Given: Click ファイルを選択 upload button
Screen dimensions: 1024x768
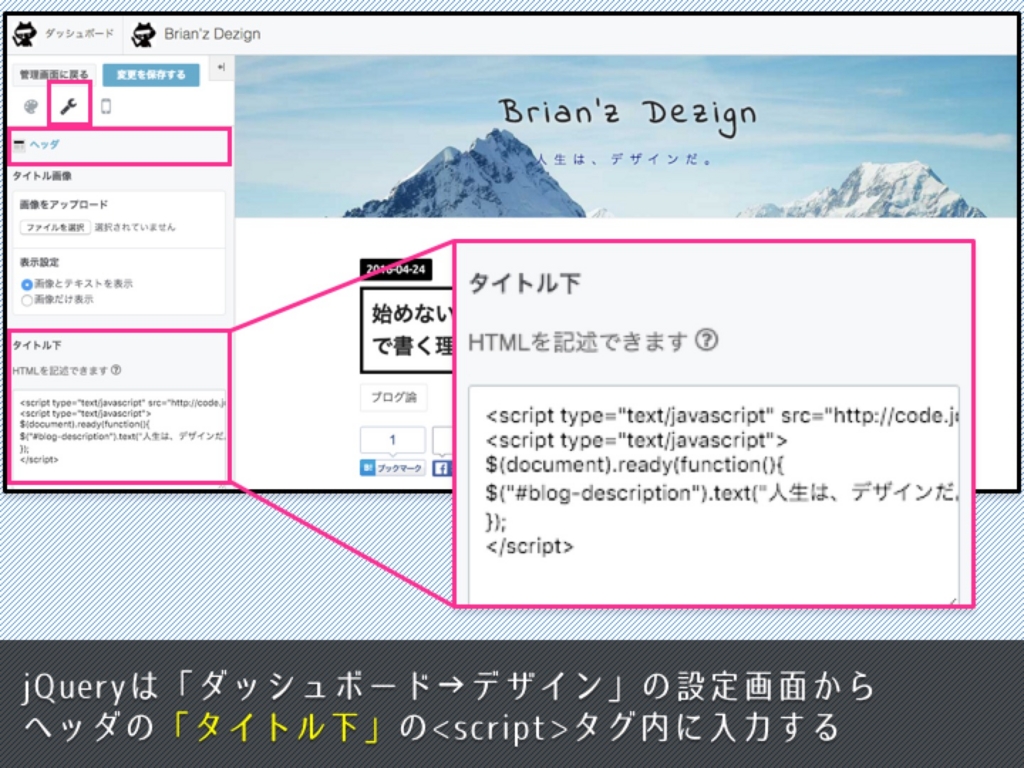Looking at the screenshot, I should click(56, 227).
